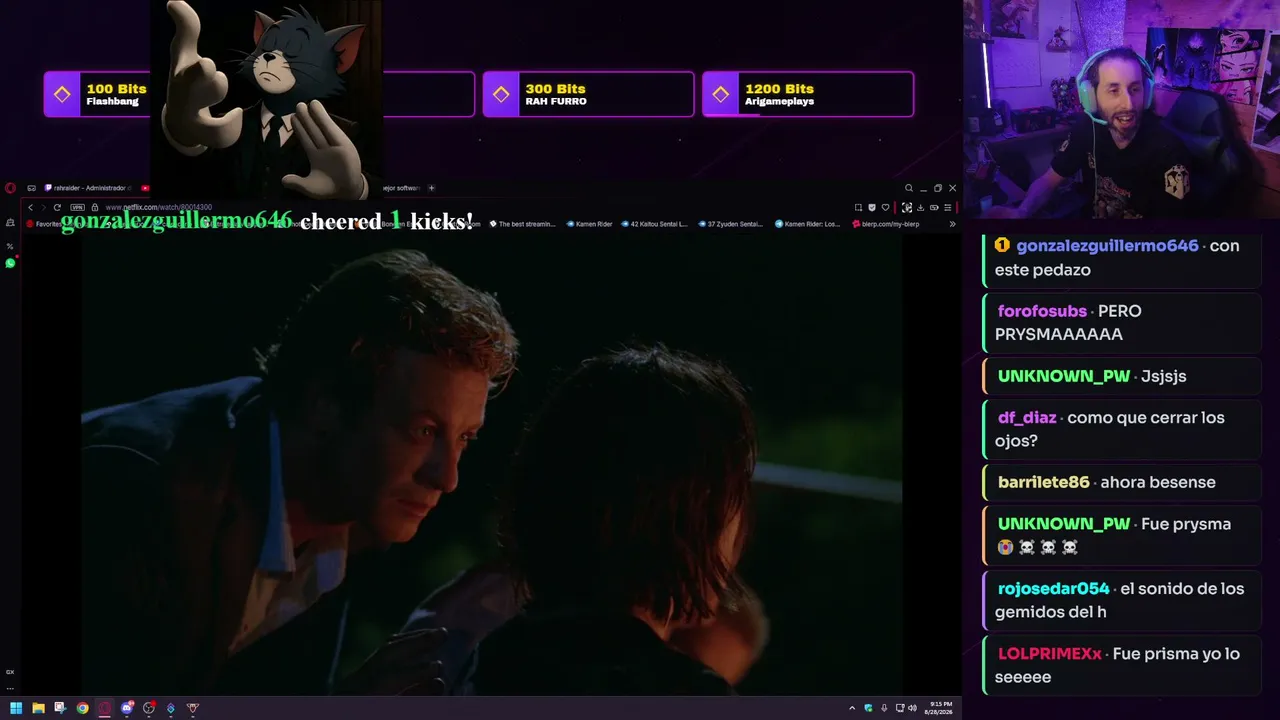Select the 100 Bits Flashbang reward
The height and width of the screenshot is (720, 1280).
97,94
